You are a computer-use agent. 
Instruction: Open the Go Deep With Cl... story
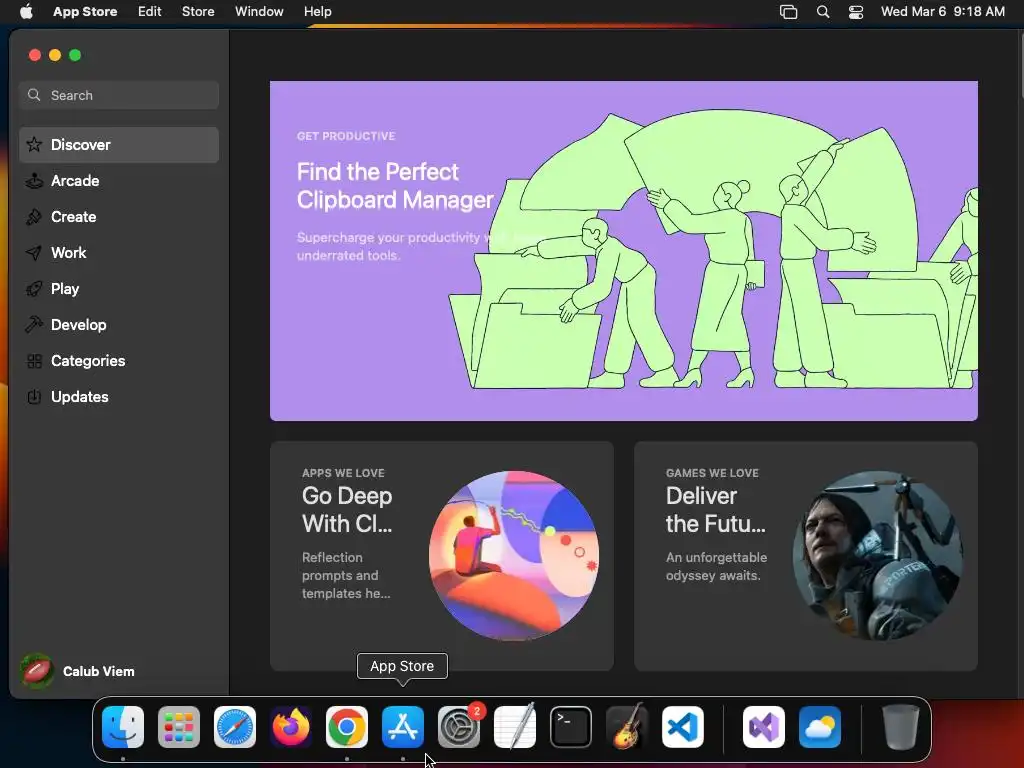tap(441, 556)
